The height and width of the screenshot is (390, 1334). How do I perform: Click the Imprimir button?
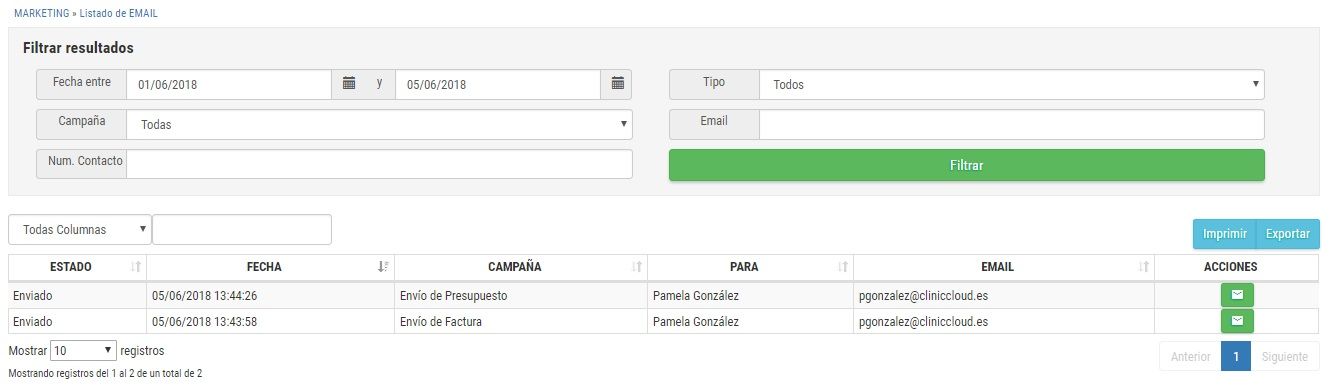pyautogui.click(x=1224, y=233)
